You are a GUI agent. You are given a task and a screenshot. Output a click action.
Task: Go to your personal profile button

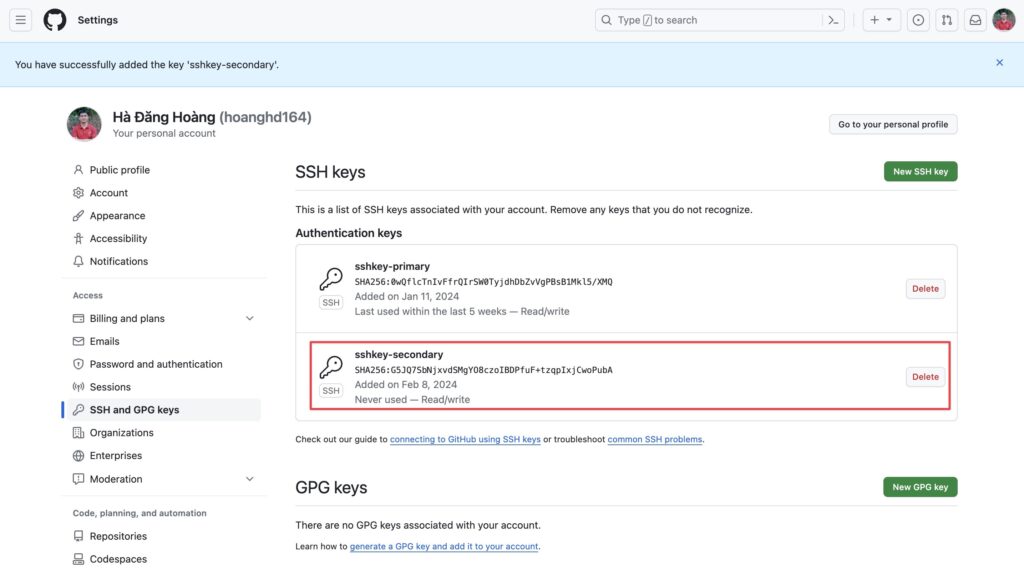pyautogui.click(x=893, y=124)
